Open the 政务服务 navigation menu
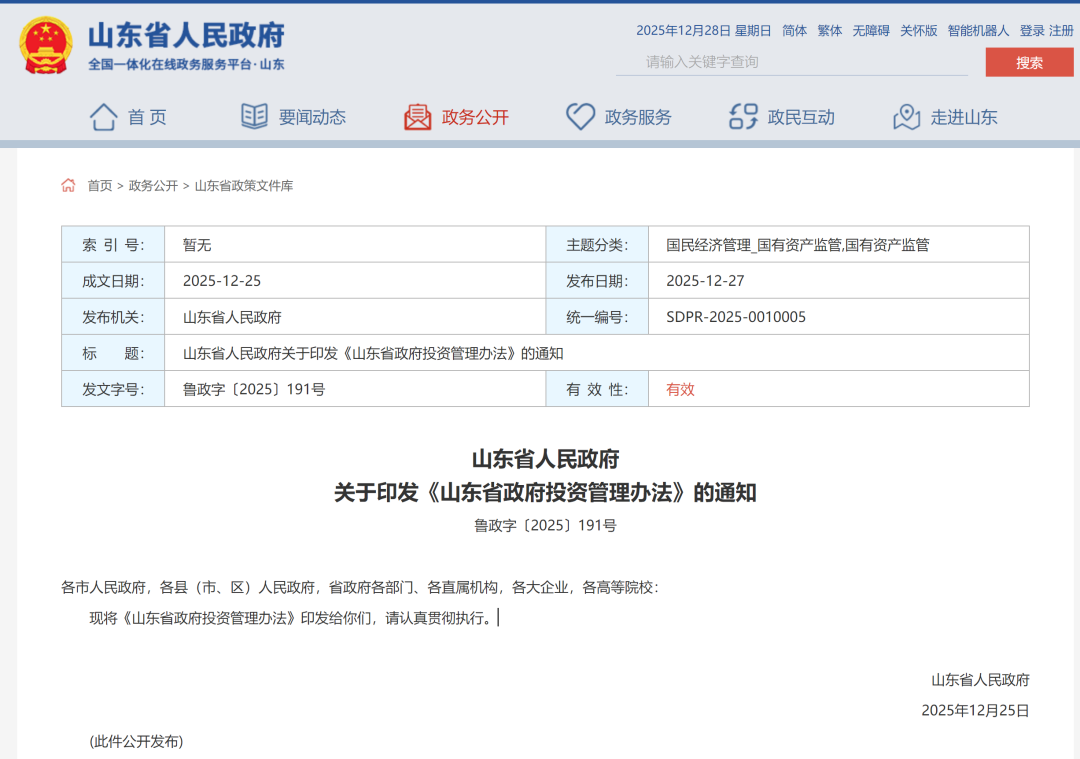This screenshot has height=759, width=1080. pyautogui.click(x=638, y=117)
